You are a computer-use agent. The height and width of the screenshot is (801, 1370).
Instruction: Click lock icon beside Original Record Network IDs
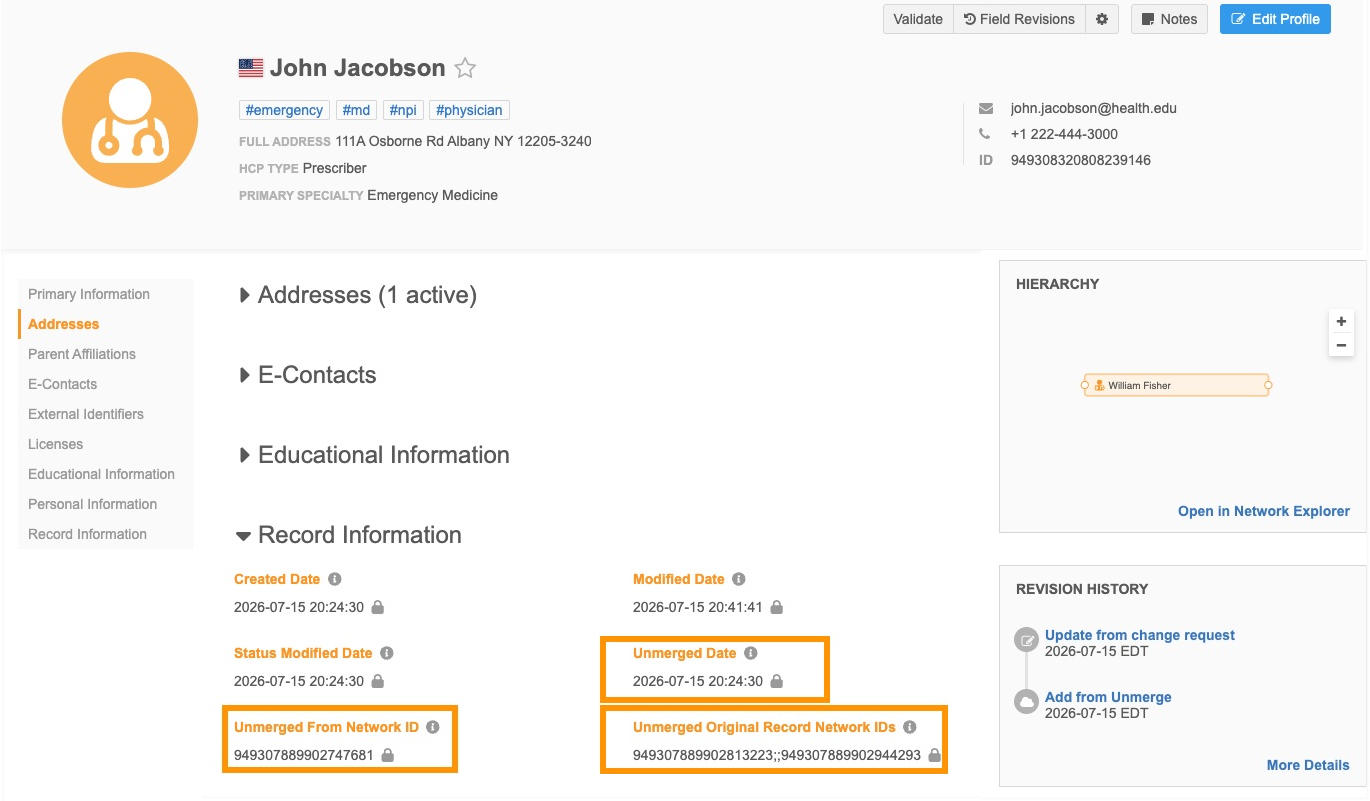(x=935, y=755)
